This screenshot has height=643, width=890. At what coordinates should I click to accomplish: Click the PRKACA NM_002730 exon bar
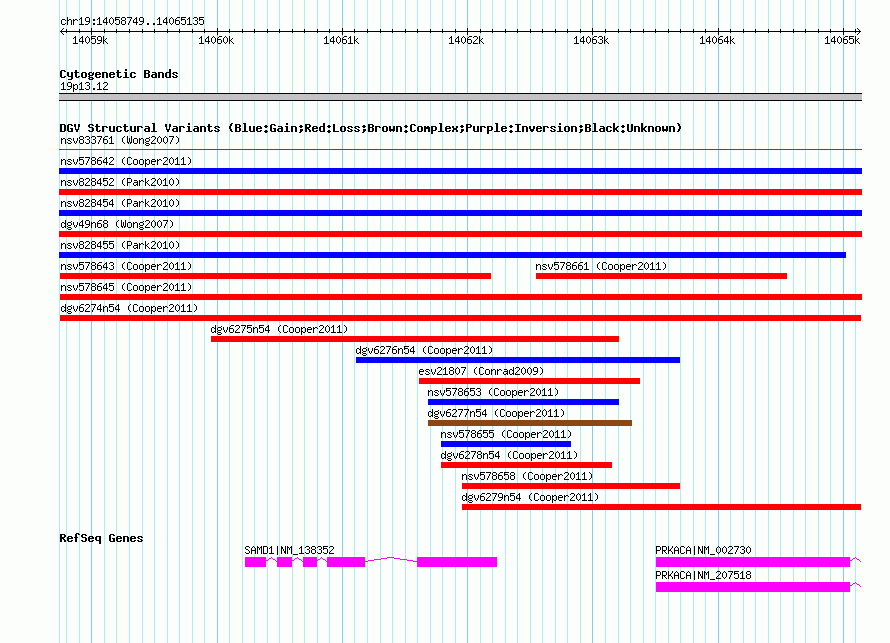753,562
